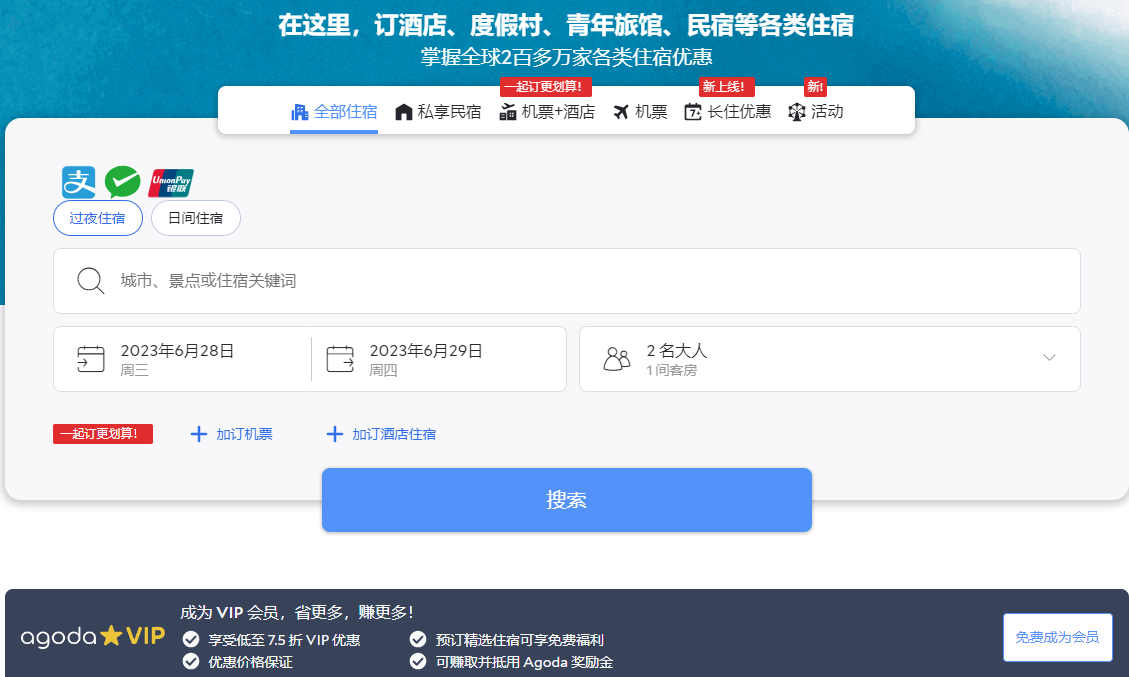Expand the guests and rooms chevron
The image size is (1129, 677).
(1049, 358)
